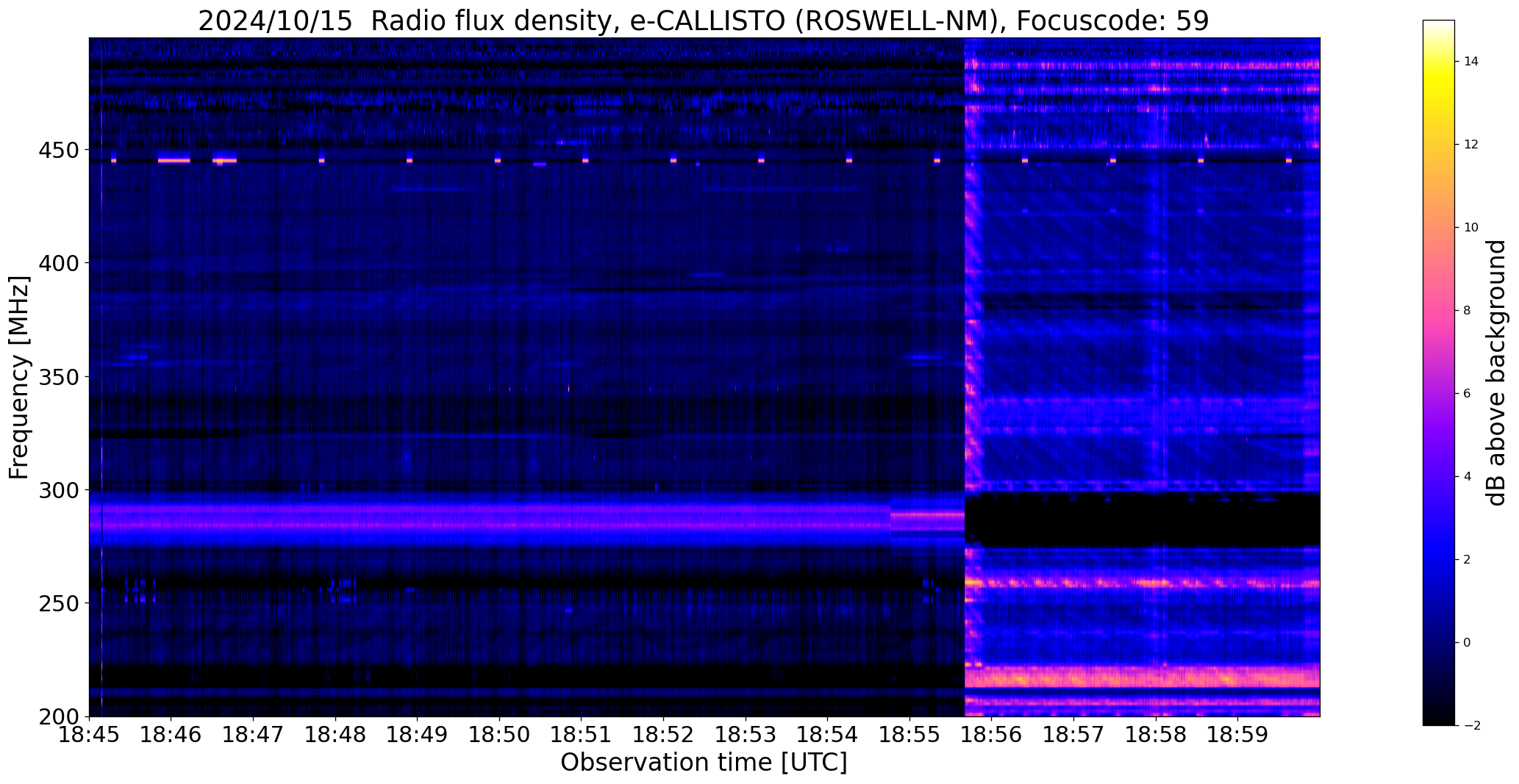Click the black bottom end of the colorbar
The width and height of the screenshot is (1519, 784).
(x=1439, y=719)
